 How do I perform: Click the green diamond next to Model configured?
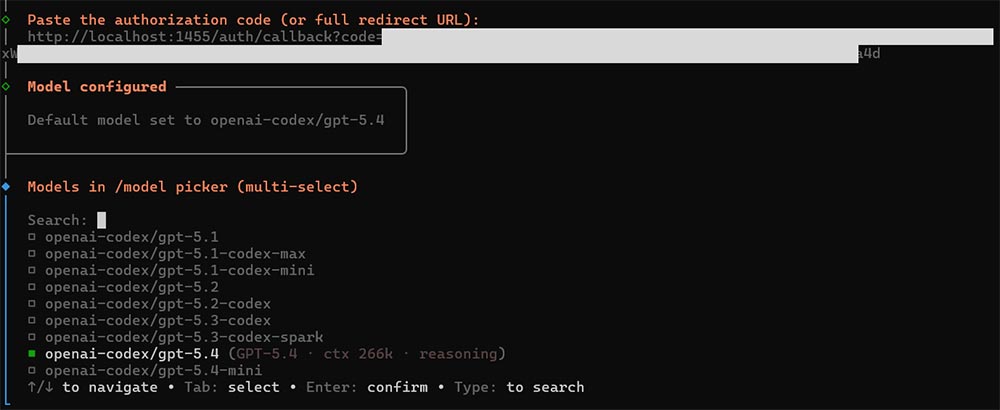(x=6, y=87)
